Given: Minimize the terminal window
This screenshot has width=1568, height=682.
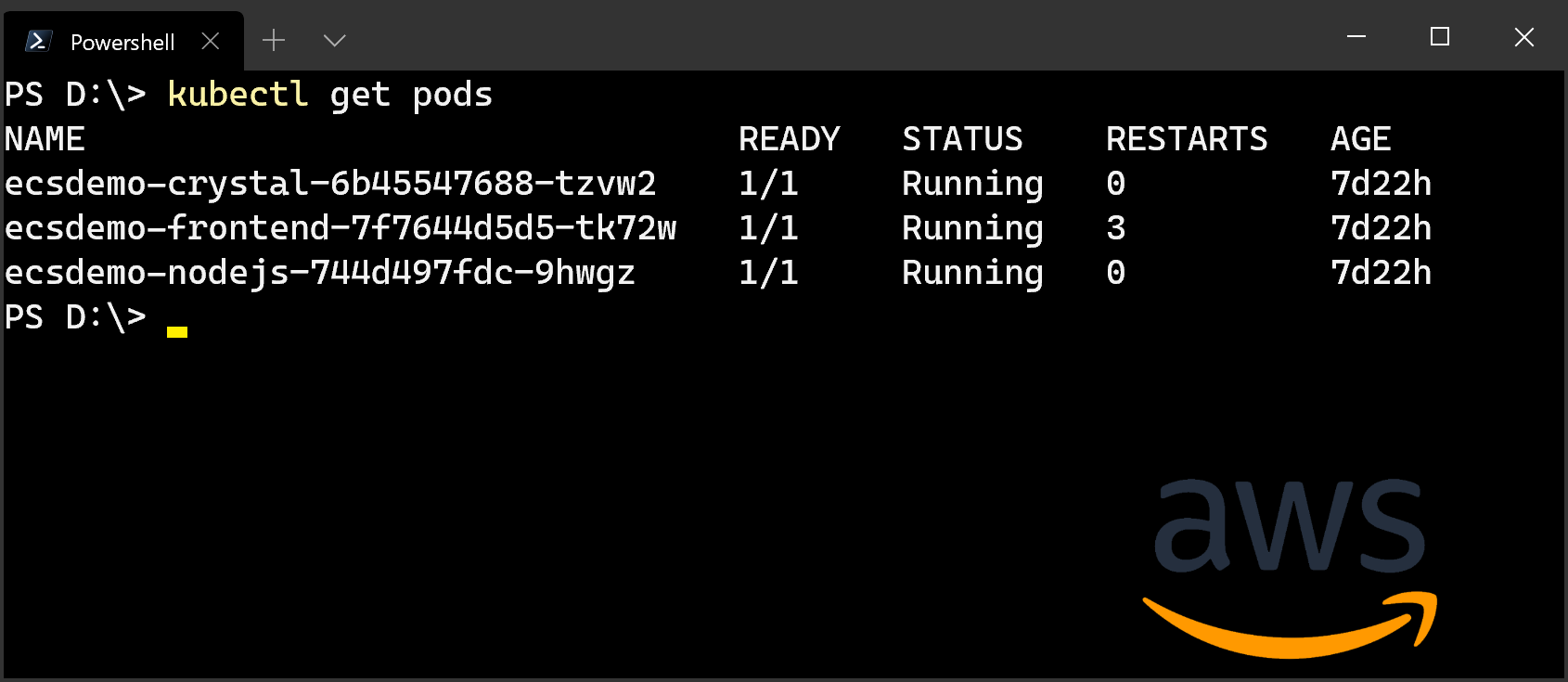Looking at the screenshot, I should coord(1356,36).
